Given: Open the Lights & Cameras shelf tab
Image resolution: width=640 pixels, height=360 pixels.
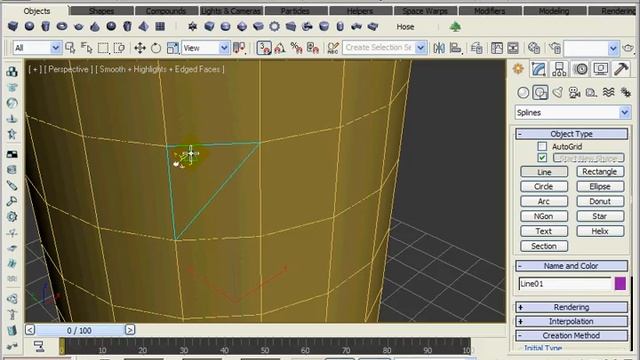Looking at the screenshot, I should (x=231, y=11).
